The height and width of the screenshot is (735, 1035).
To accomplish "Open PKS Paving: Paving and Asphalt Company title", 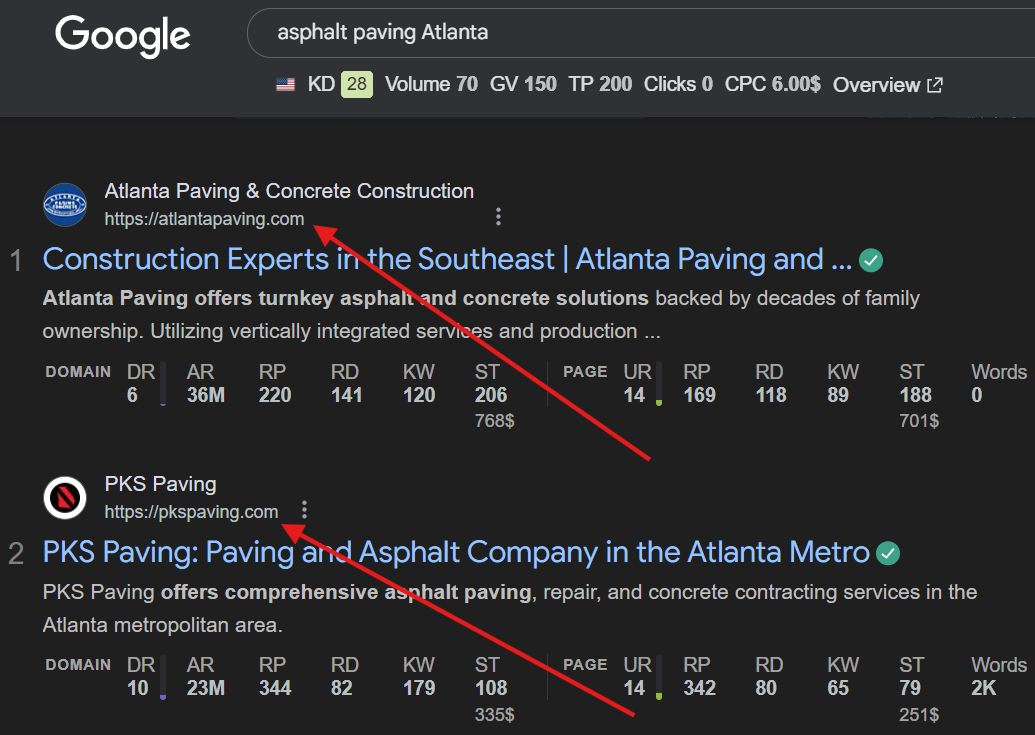I will (456, 552).
